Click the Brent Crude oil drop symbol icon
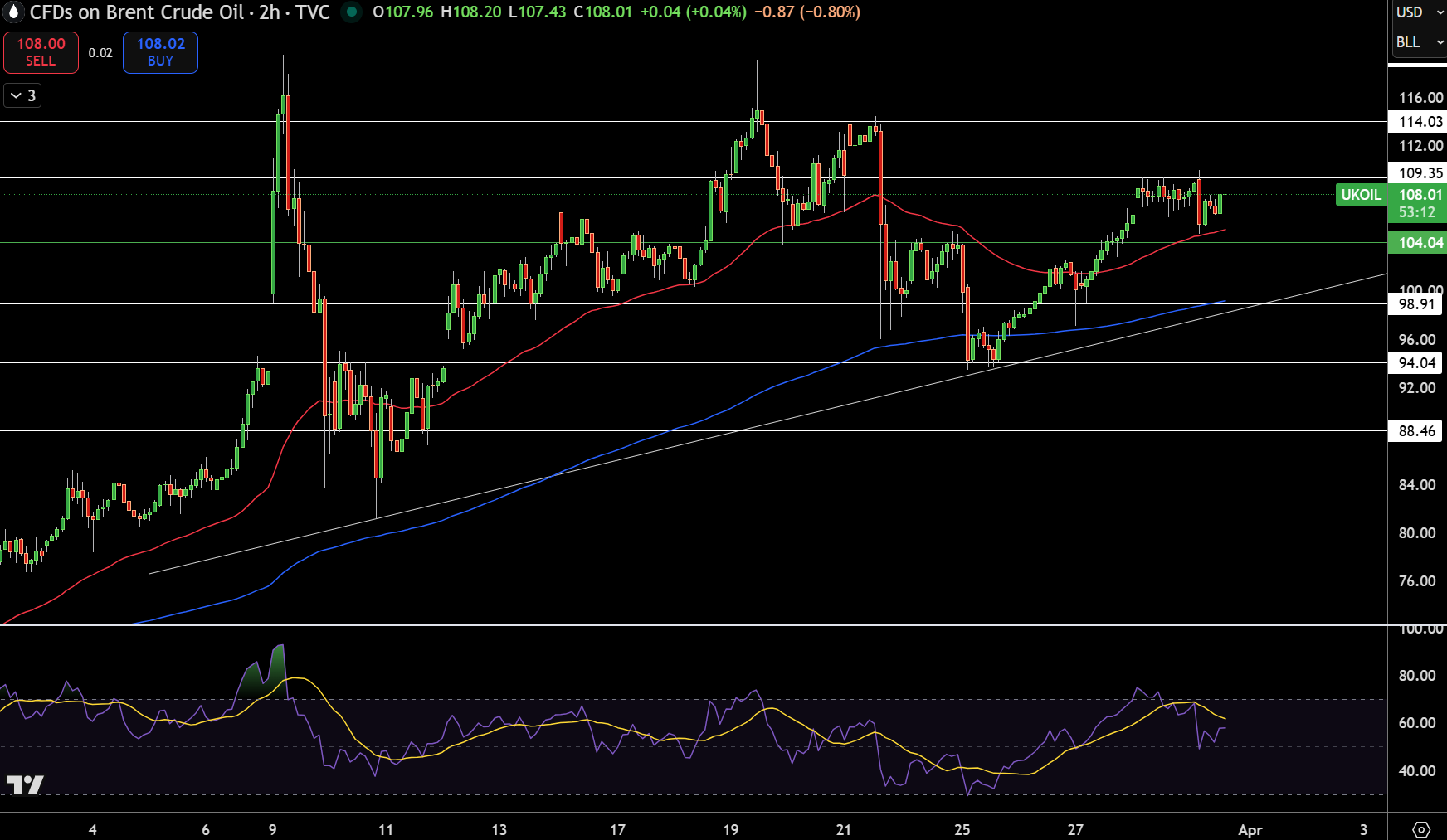The width and height of the screenshot is (1447, 840). (13, 12)
